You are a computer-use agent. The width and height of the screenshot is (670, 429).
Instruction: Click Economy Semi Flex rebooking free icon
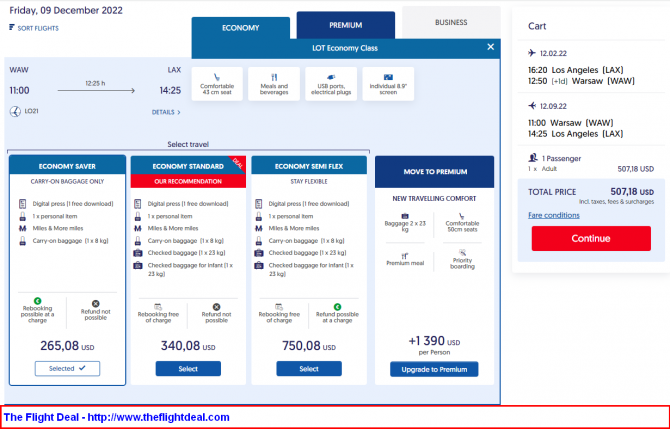pyautogui.click(x=279, y=307)
